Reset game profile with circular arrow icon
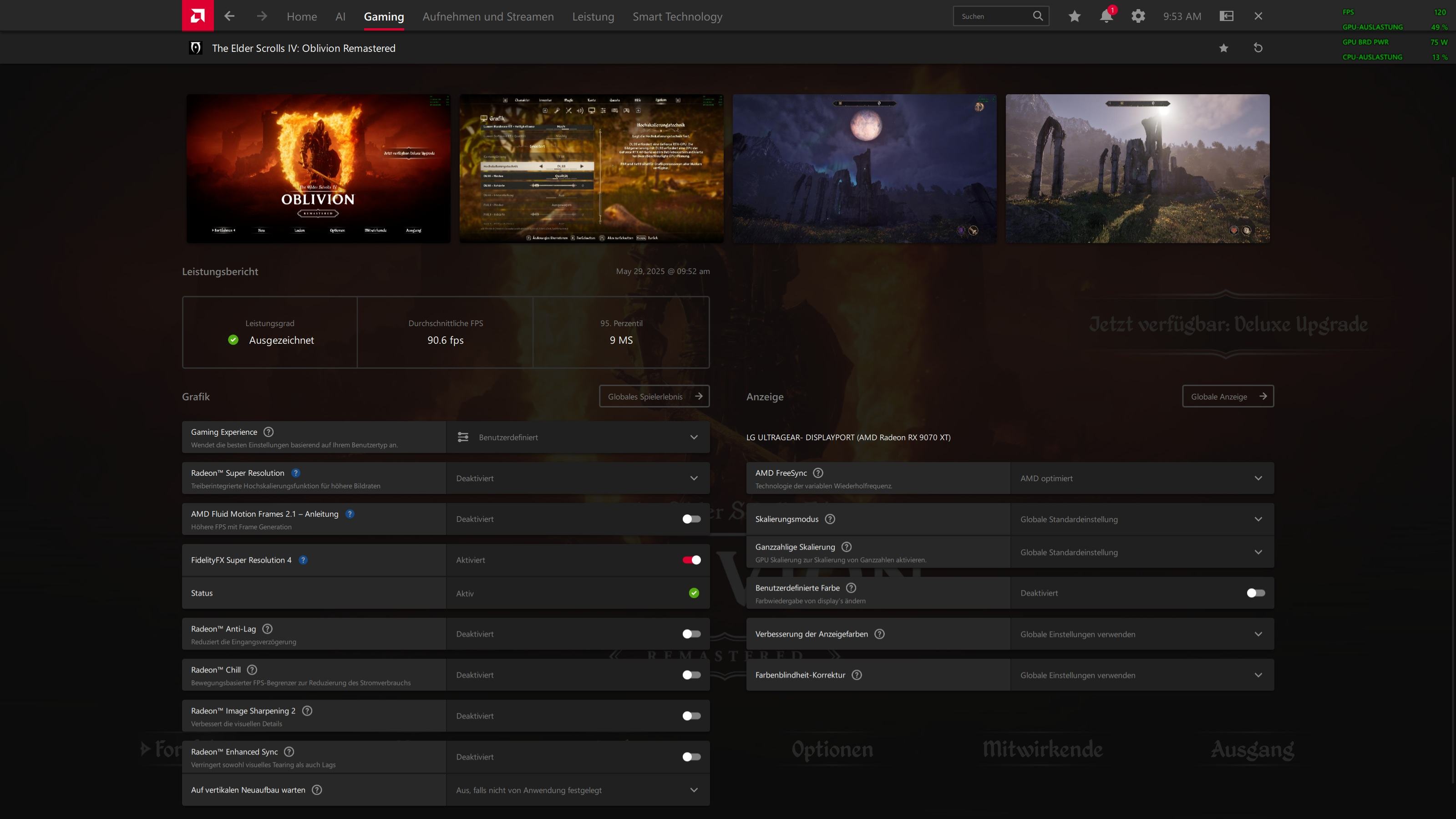Viewport: 1456px width, 819px height. tap(1258, 48)
